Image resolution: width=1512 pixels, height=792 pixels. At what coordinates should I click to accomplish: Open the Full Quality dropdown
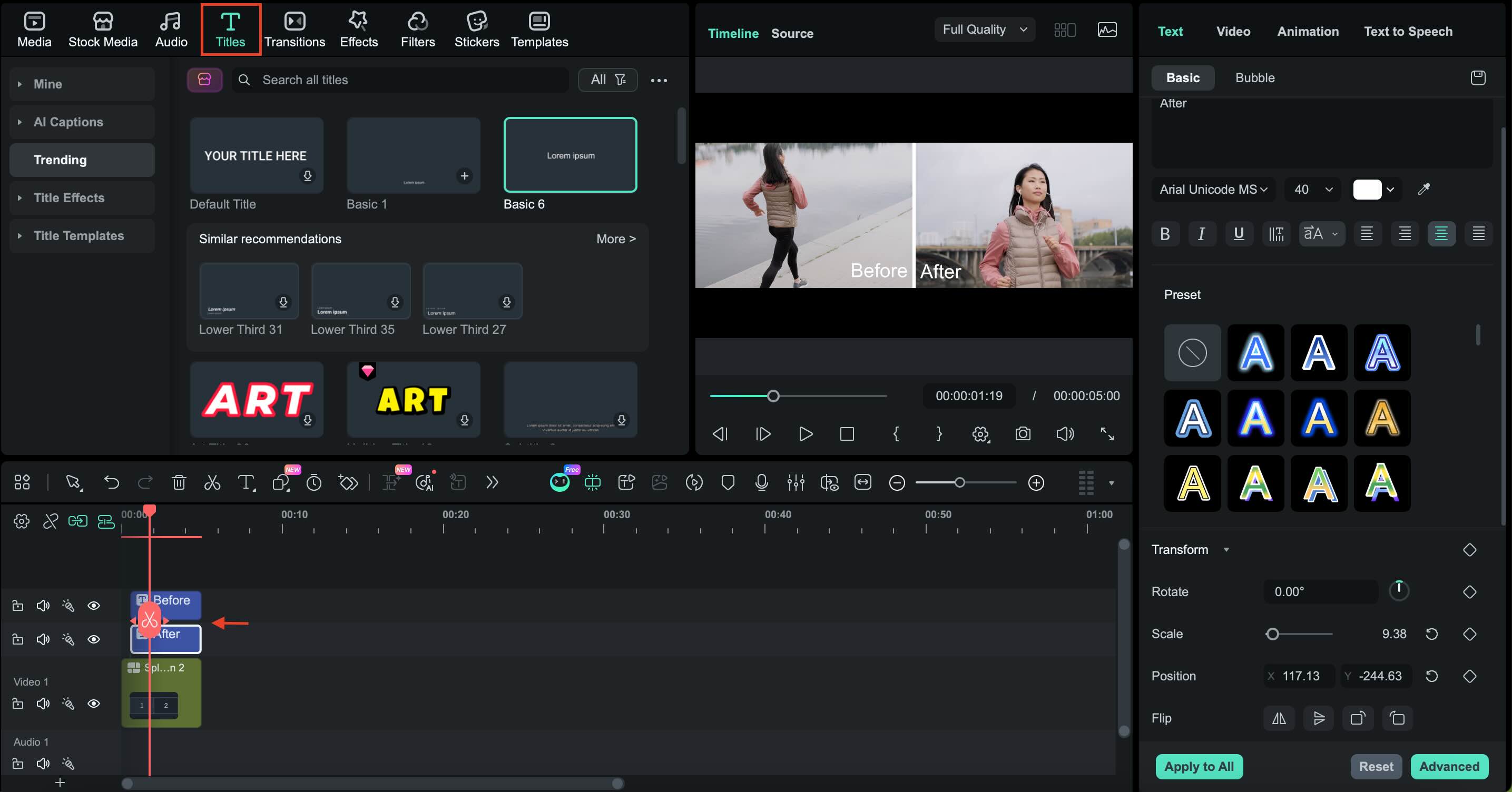point(984,29)
